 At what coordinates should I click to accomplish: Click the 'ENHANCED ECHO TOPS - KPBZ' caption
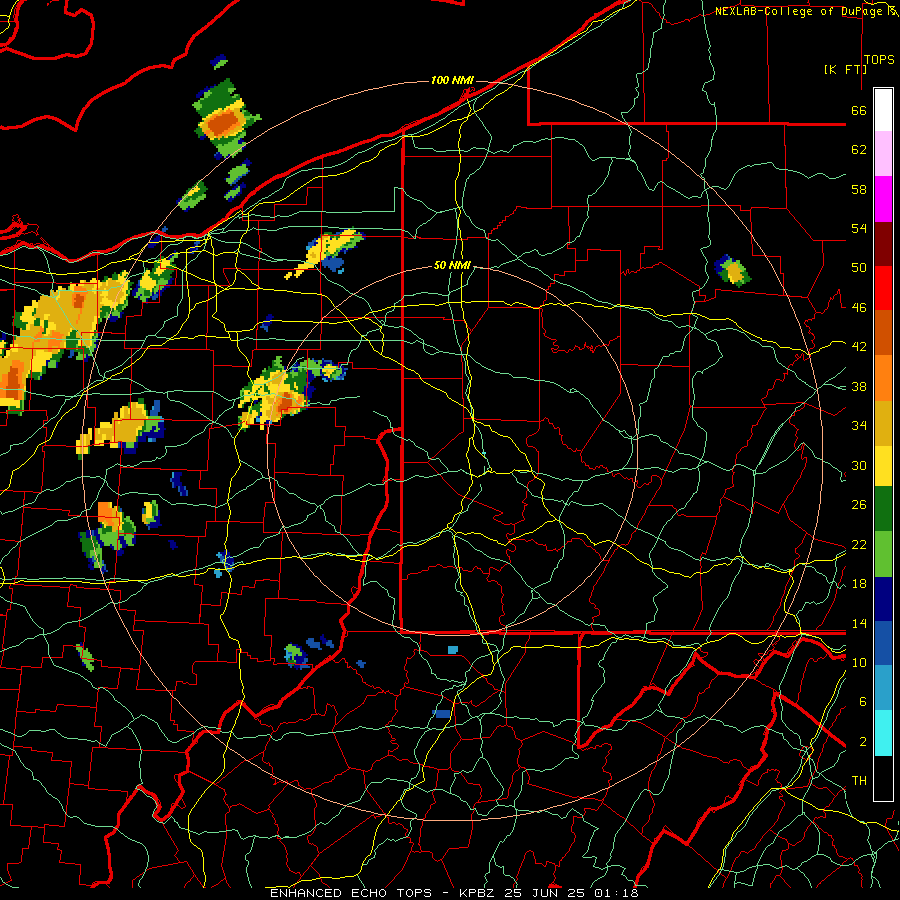pos(385,893)
